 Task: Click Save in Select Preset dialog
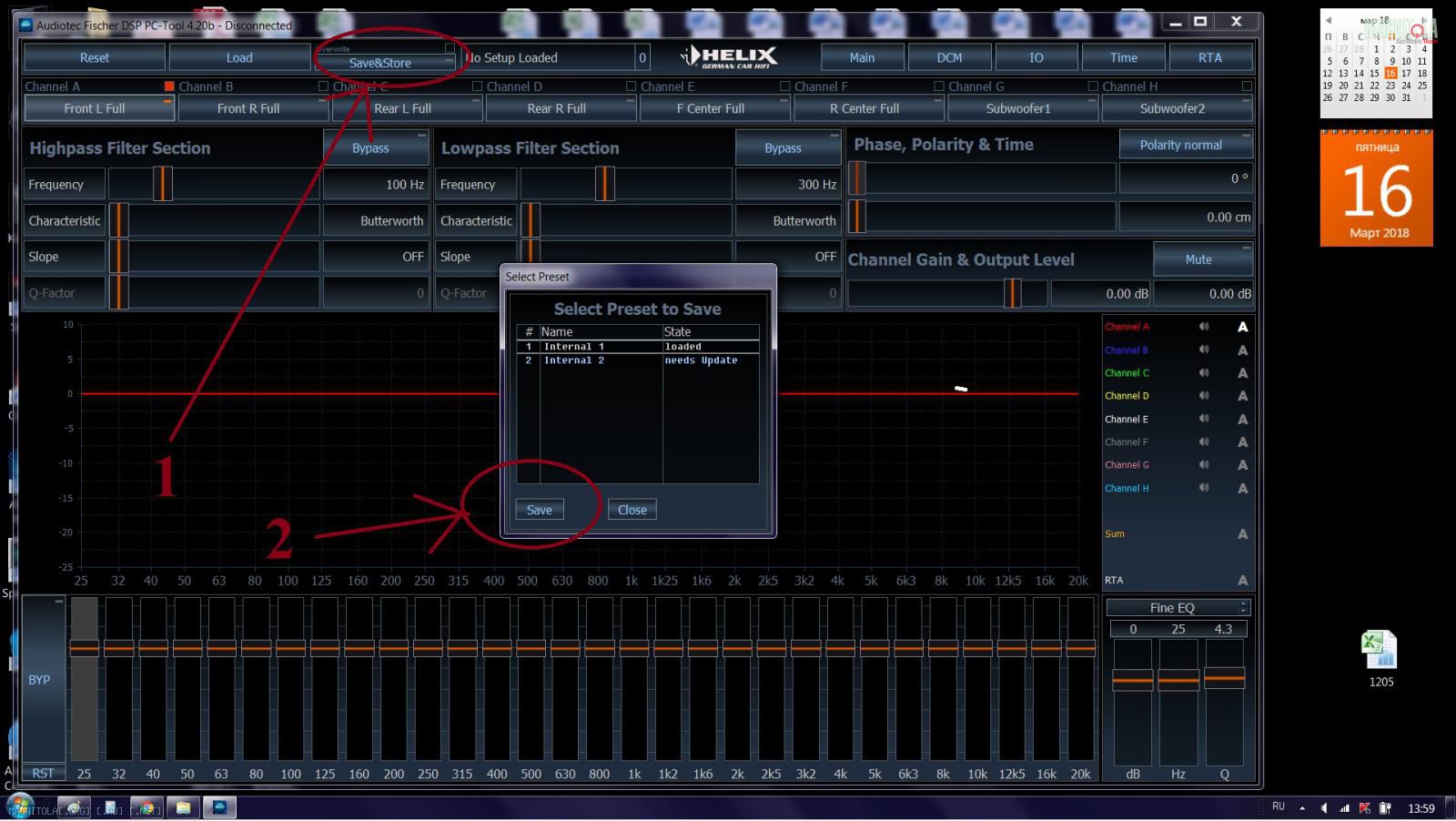(540, 510)
